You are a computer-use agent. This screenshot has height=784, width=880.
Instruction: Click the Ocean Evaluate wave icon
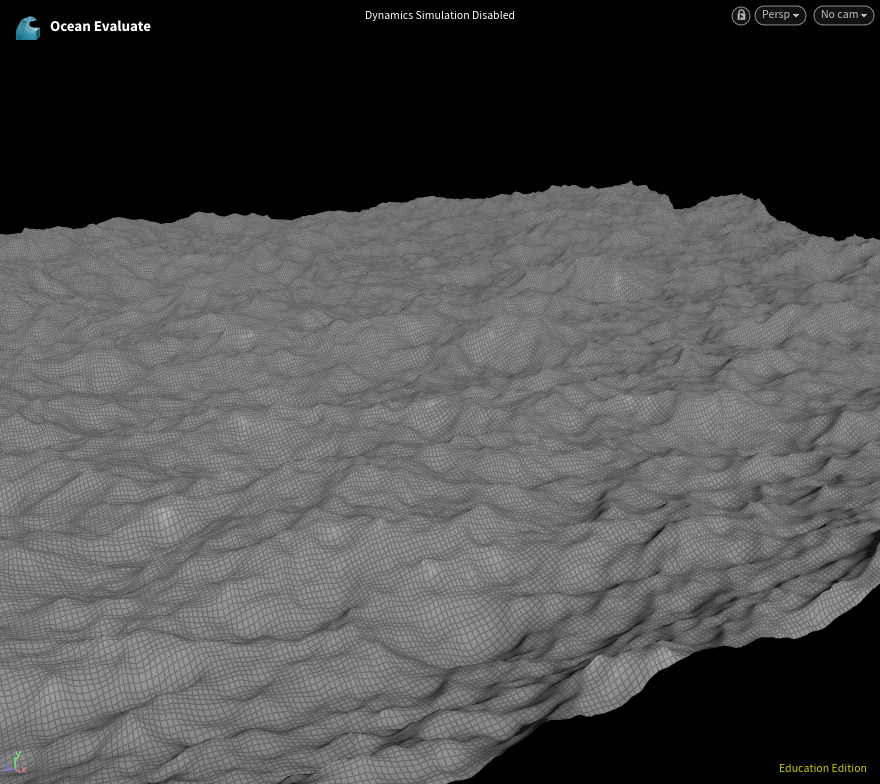pos(28,27)
